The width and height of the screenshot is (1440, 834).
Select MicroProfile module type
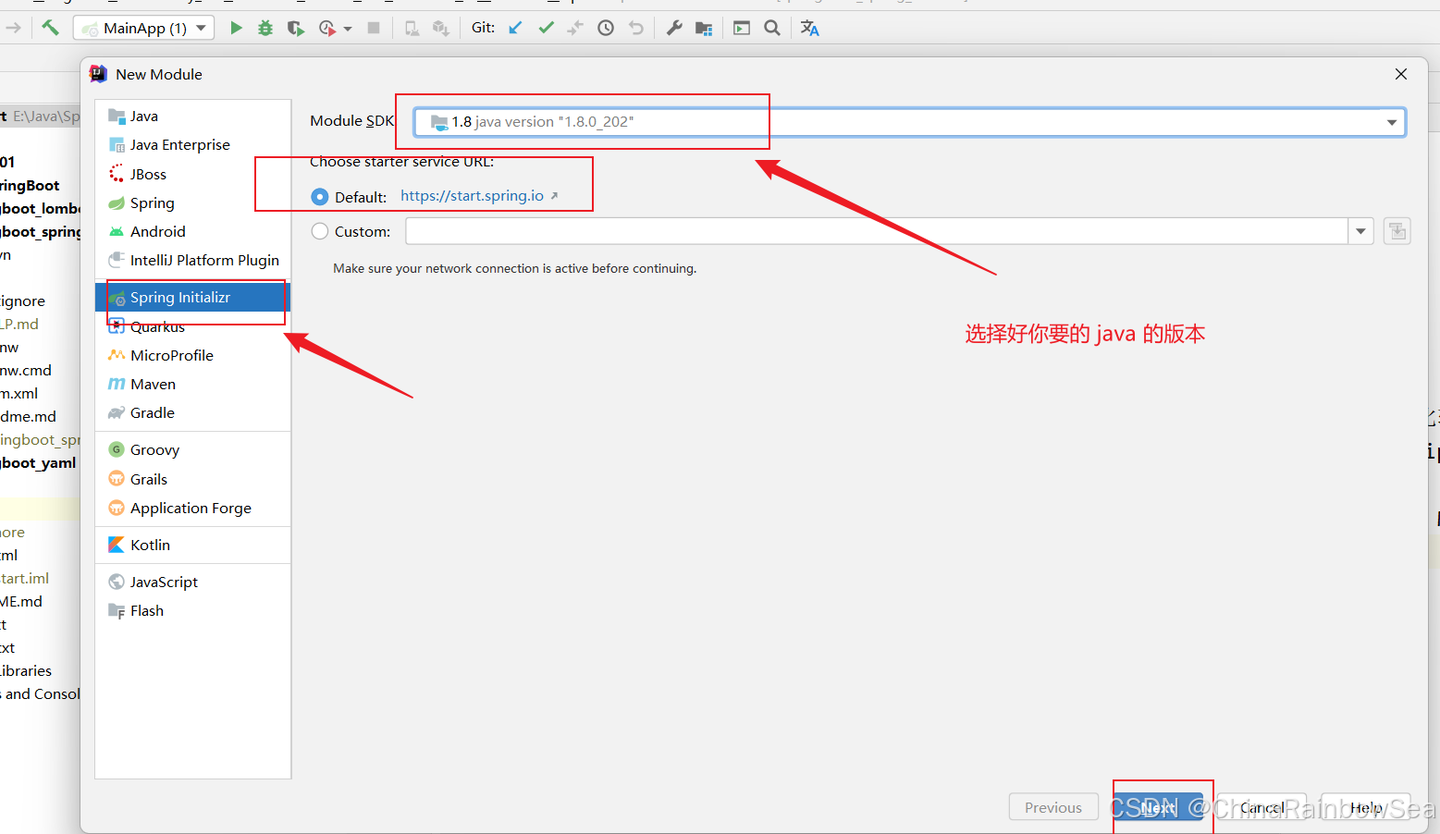[193, 355]
